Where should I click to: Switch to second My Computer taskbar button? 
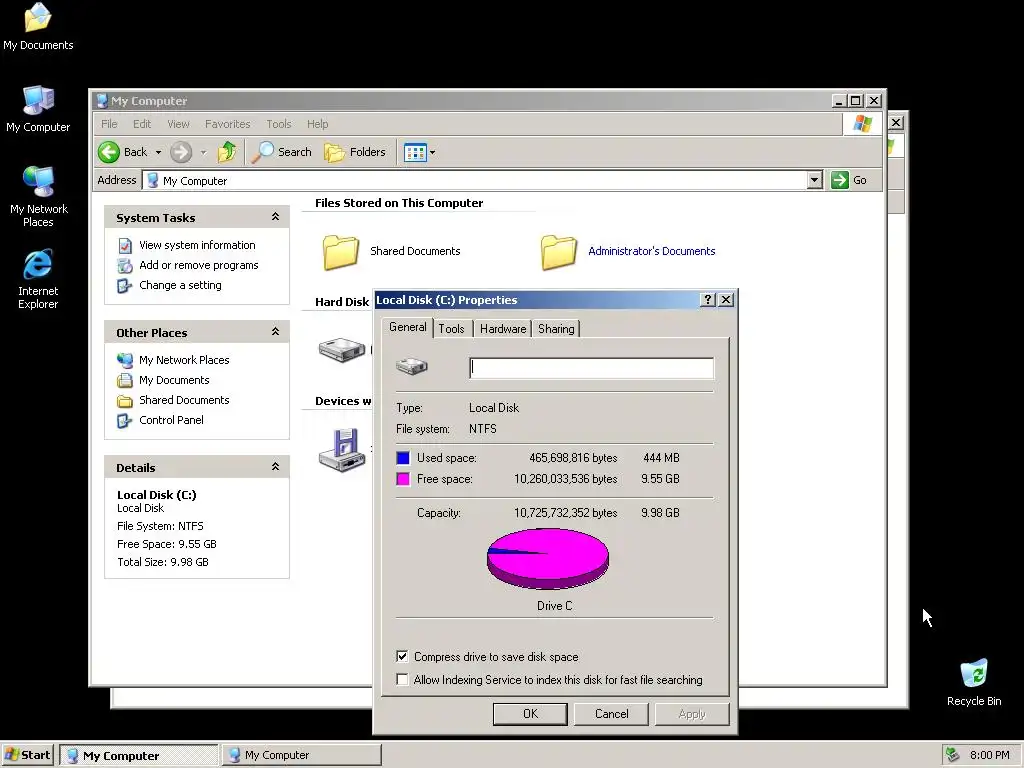[x=302, y=755]
